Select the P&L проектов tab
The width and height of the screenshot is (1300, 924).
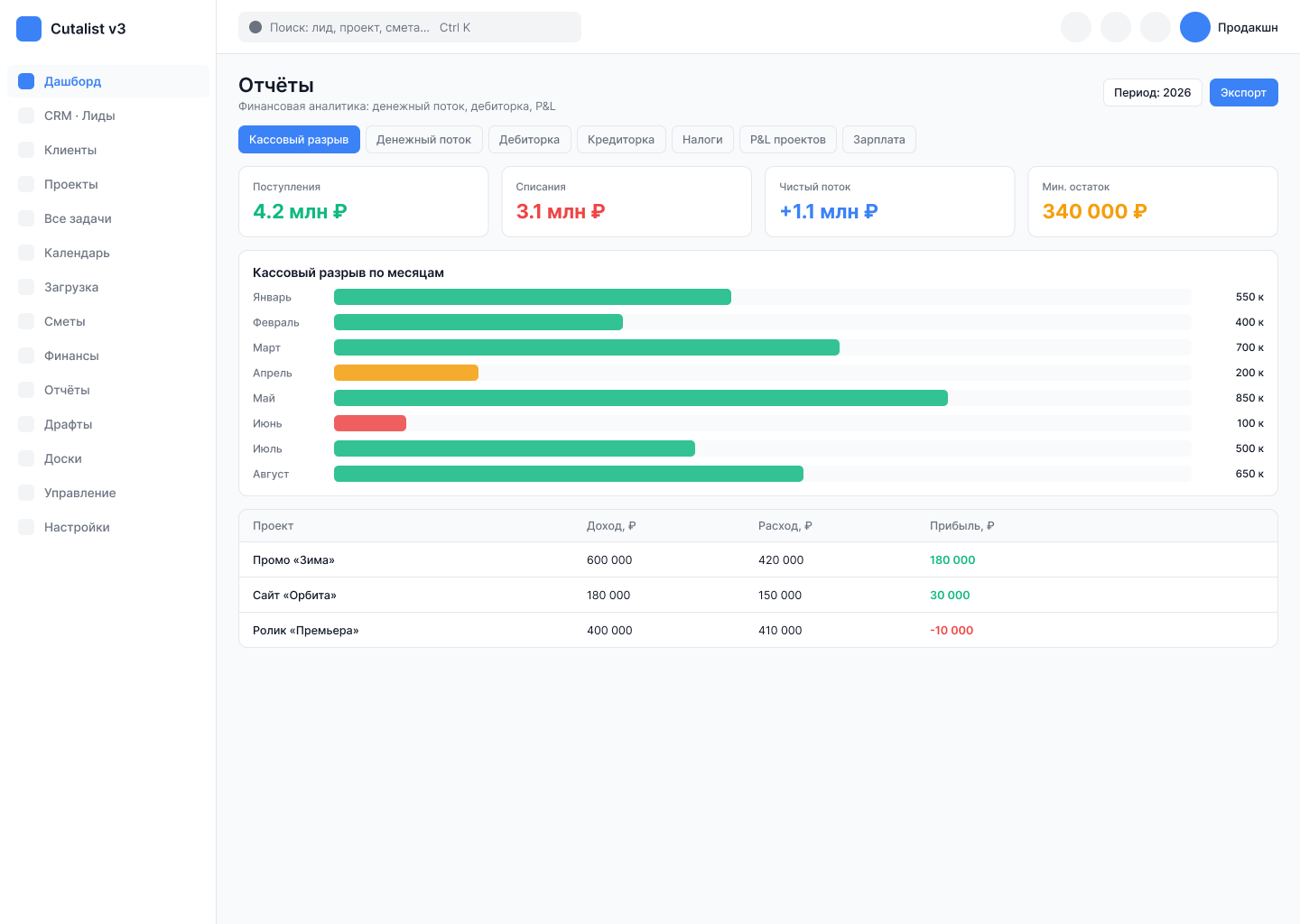pyautogui.click(x=788, y=139)
